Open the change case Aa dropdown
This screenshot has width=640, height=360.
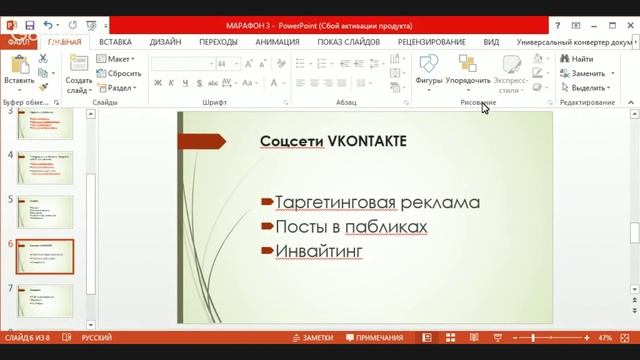coord(250,83)
